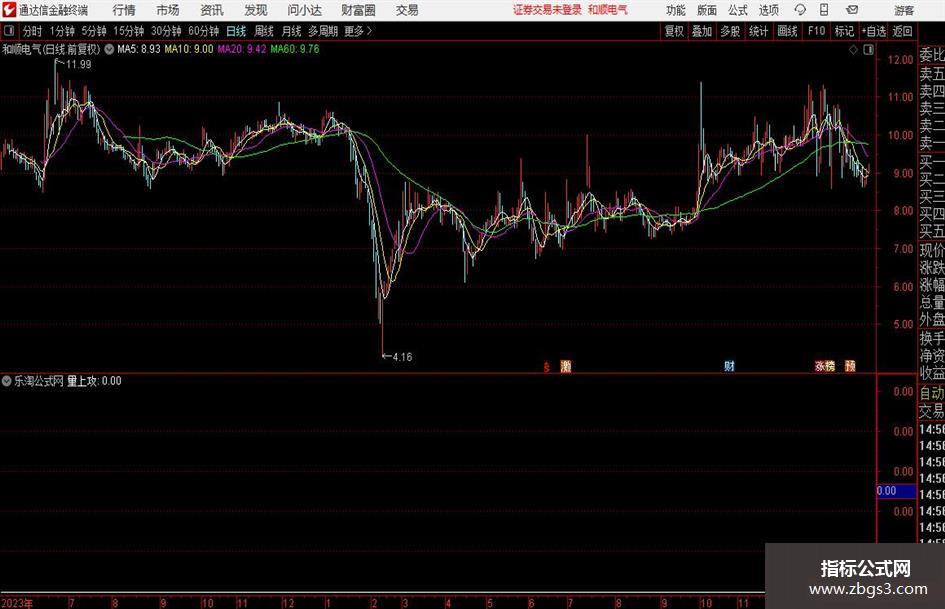The height and width of the screenshot is (609, 945).
Task: Switch to 1分钟 period
Action: (62, 31)
